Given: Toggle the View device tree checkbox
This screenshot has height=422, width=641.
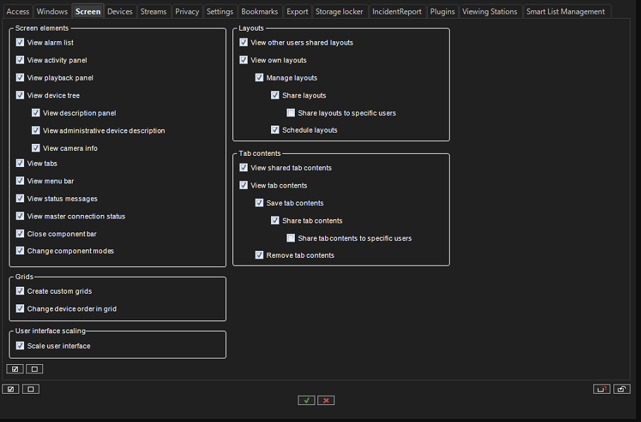Looking at the screenshot, I should tap(20, 95).
